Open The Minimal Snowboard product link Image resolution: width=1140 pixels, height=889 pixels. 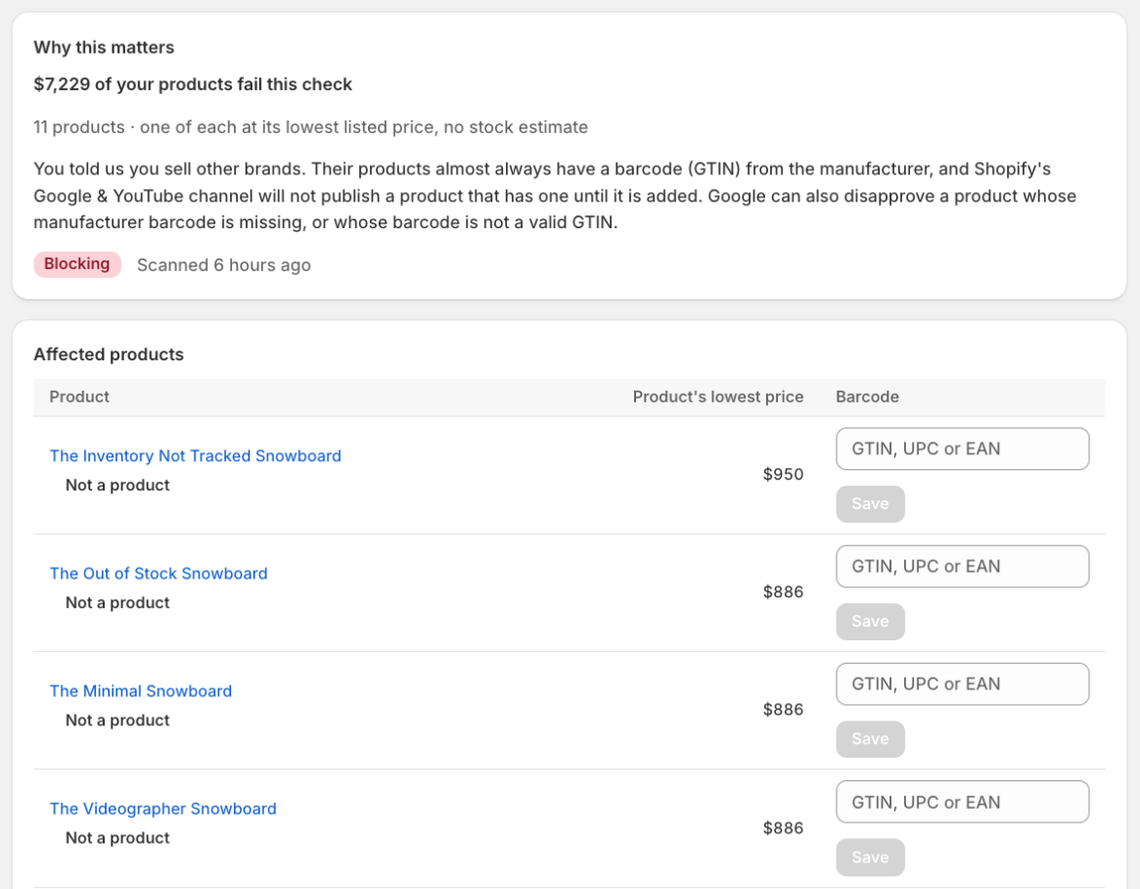click(x=140, y=691)
